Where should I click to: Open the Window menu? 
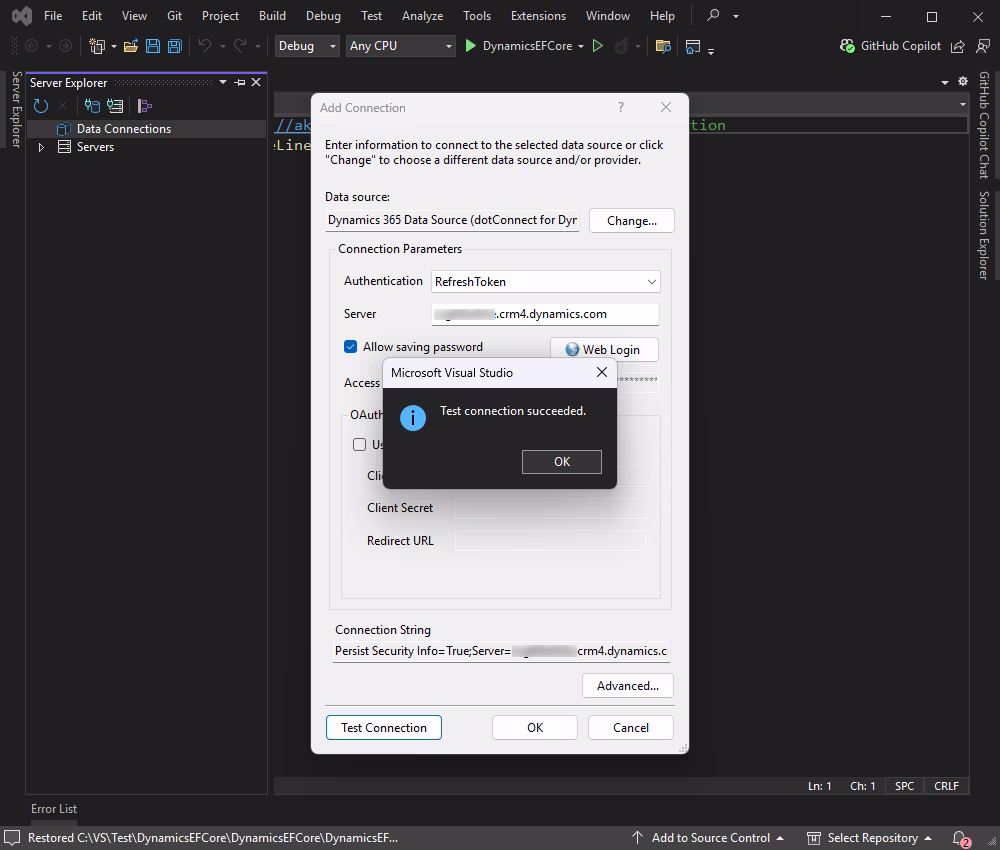pos(607,16)
